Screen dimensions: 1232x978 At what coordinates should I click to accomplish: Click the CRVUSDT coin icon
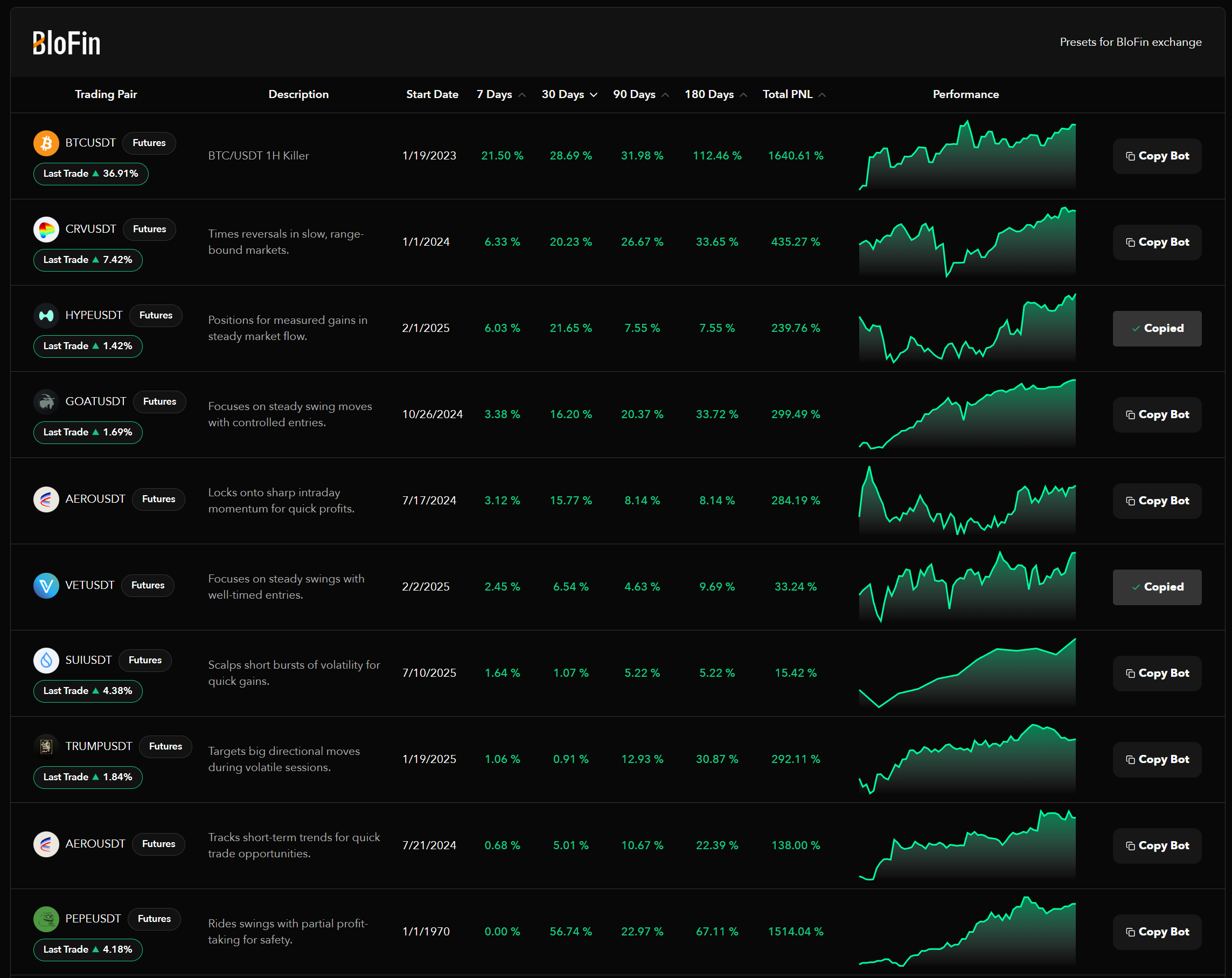click(46, 229)
